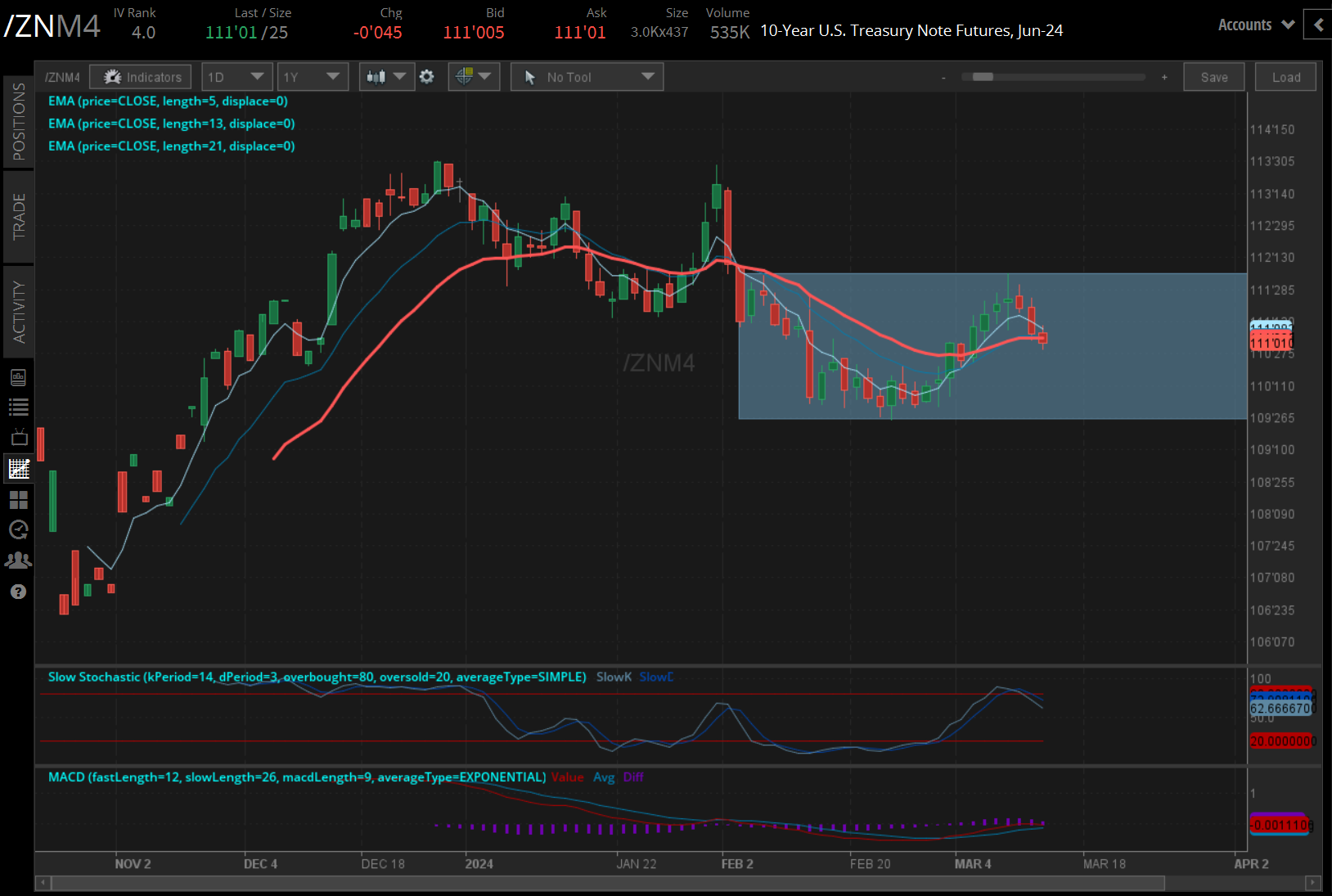Click the MAR 4 date axis label
1332x896 pixels.
[973, 864]
